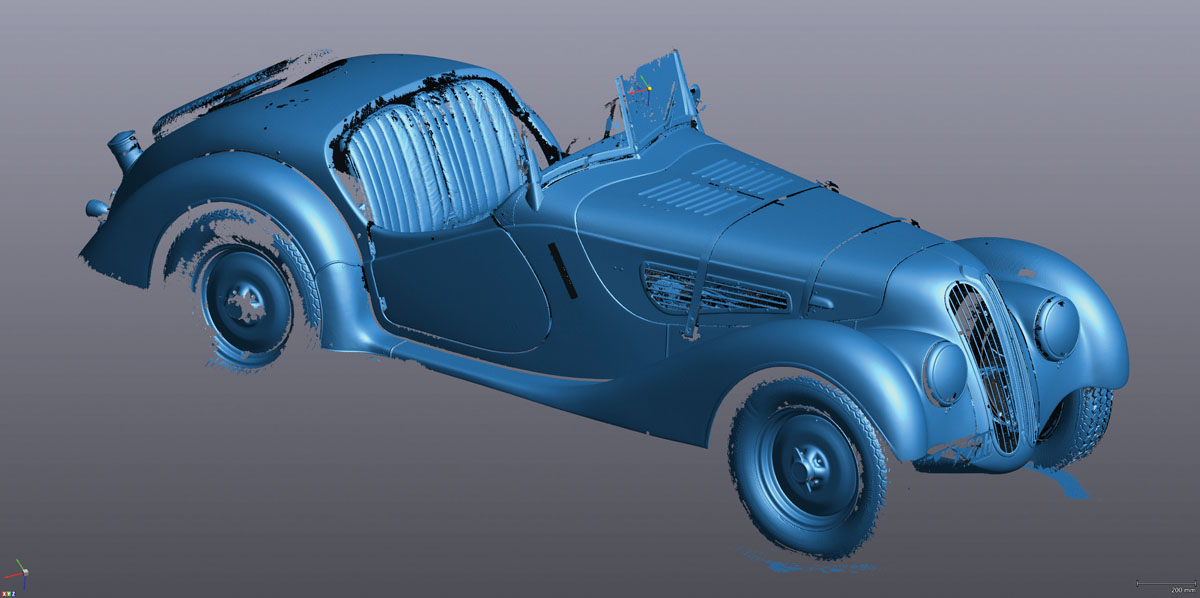Select the larger right headlight
1200x598 pixels.
tap(1056, 327)
